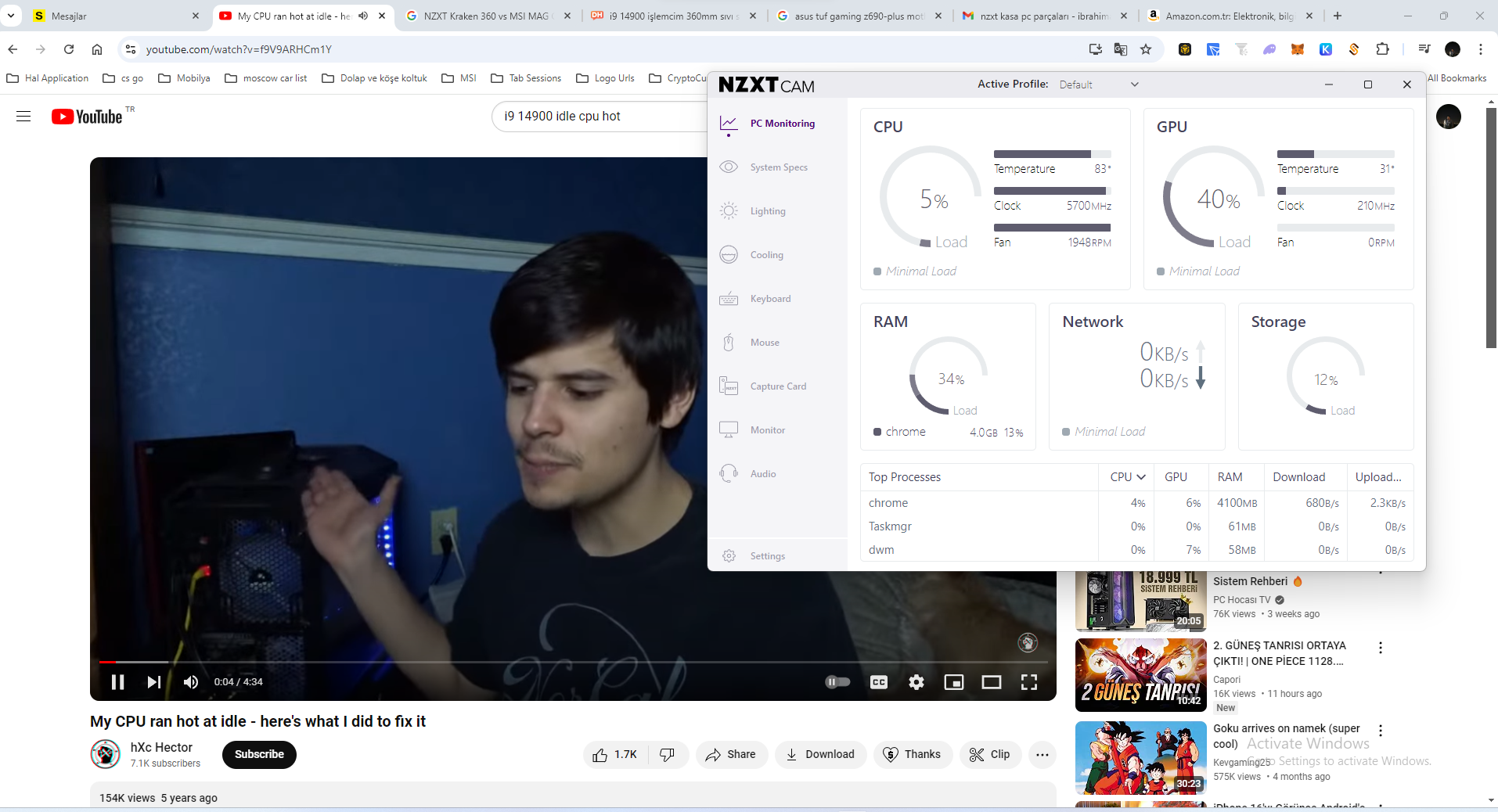
Task: Open YouTube player settings gear
Action: (916, 682)
